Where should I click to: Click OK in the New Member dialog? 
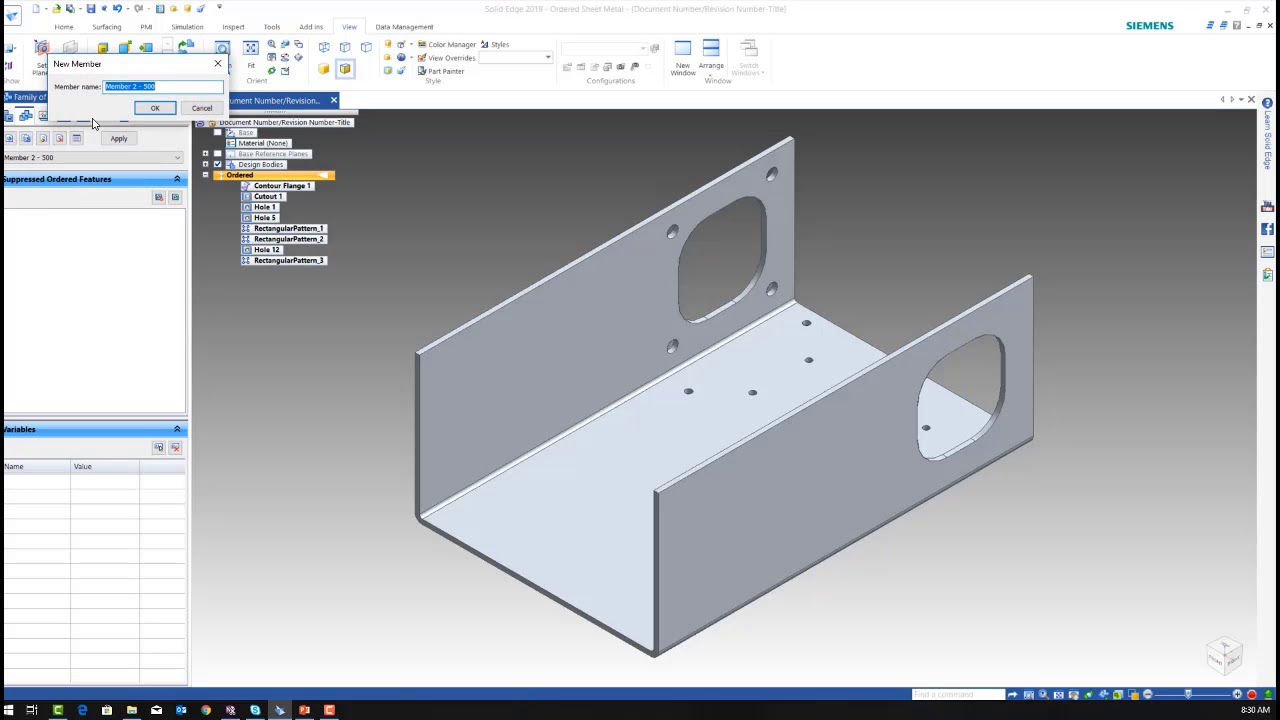click(155, 108)
